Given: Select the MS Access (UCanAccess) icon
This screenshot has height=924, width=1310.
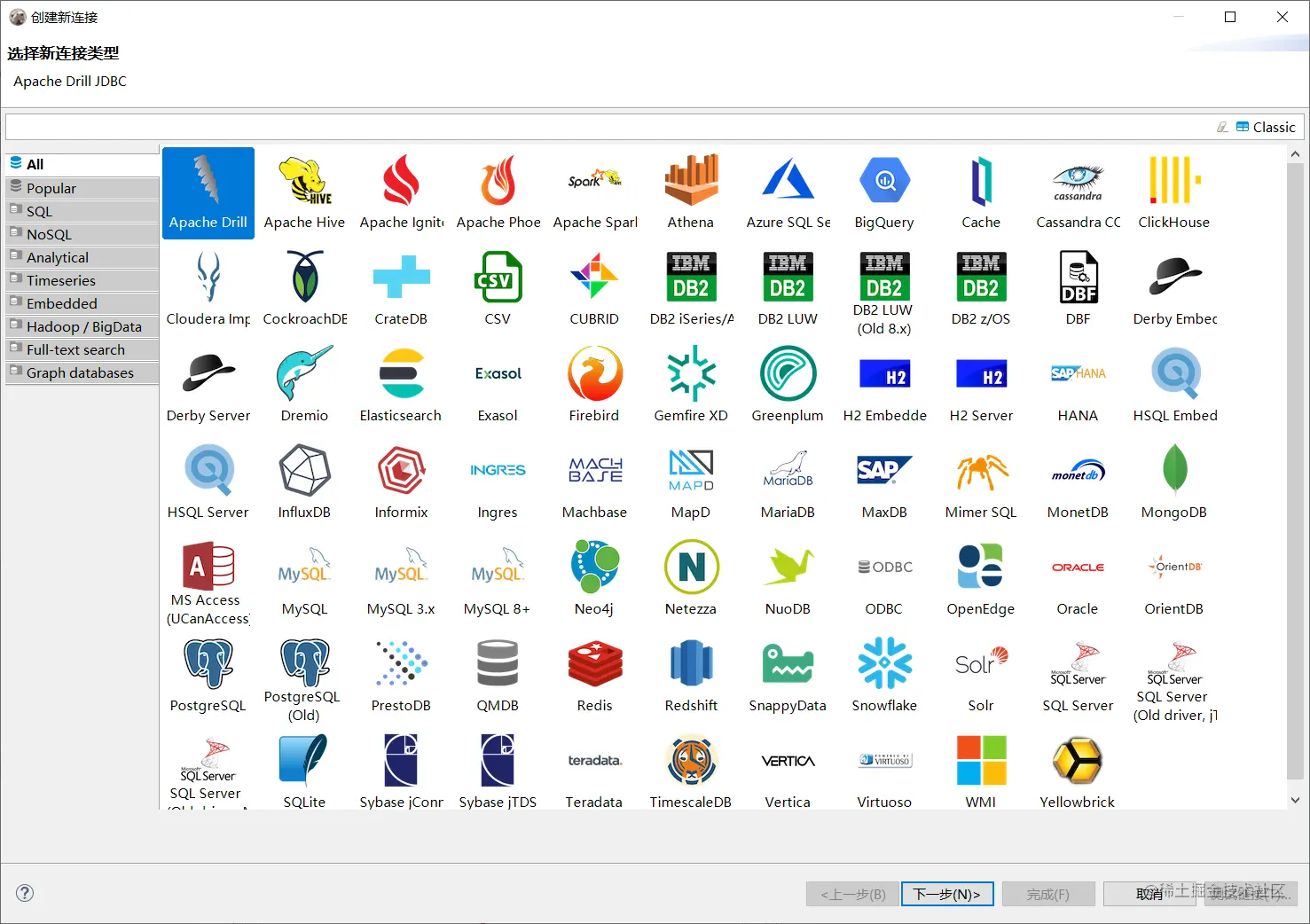Looking at the screenshot, I should pyautogui.click(x=208, y=567).
